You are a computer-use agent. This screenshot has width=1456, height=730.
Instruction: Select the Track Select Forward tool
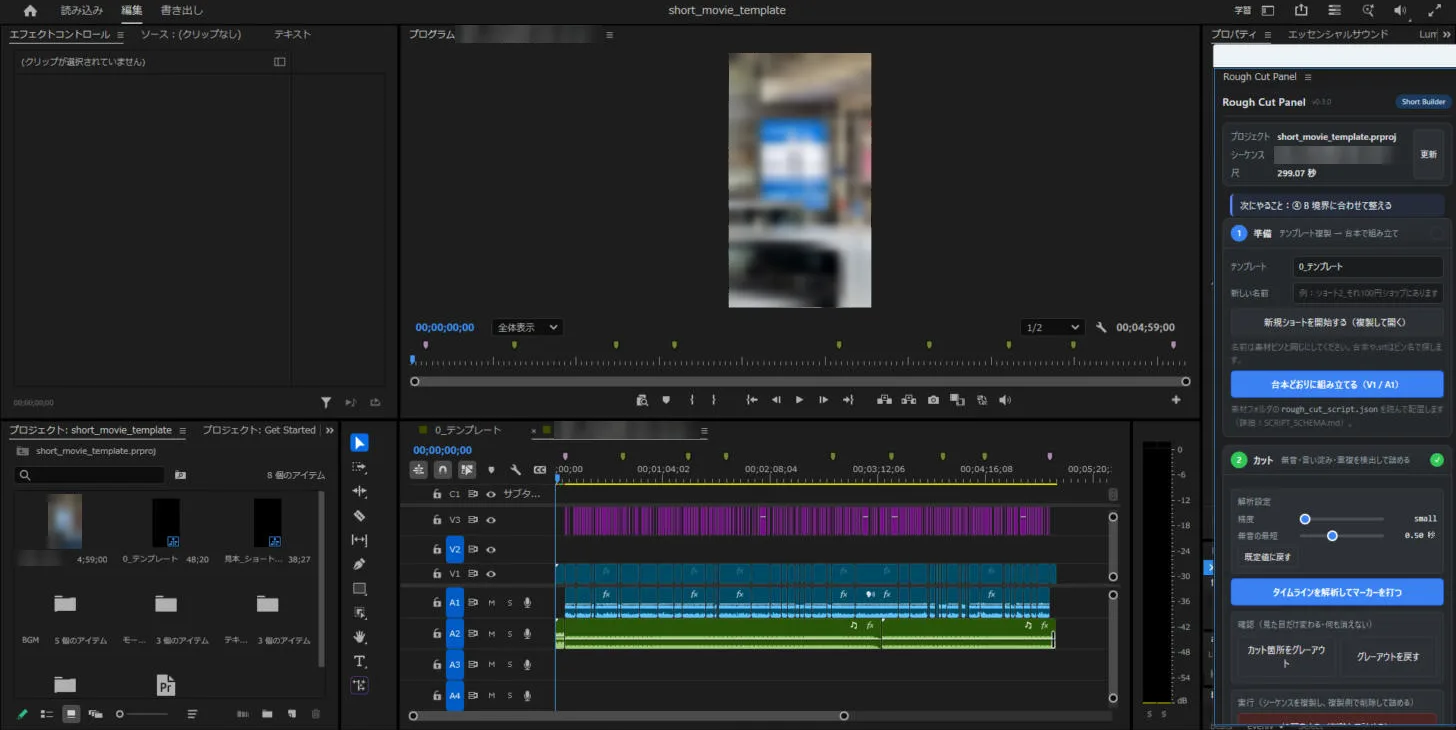[x=360, y=467]
